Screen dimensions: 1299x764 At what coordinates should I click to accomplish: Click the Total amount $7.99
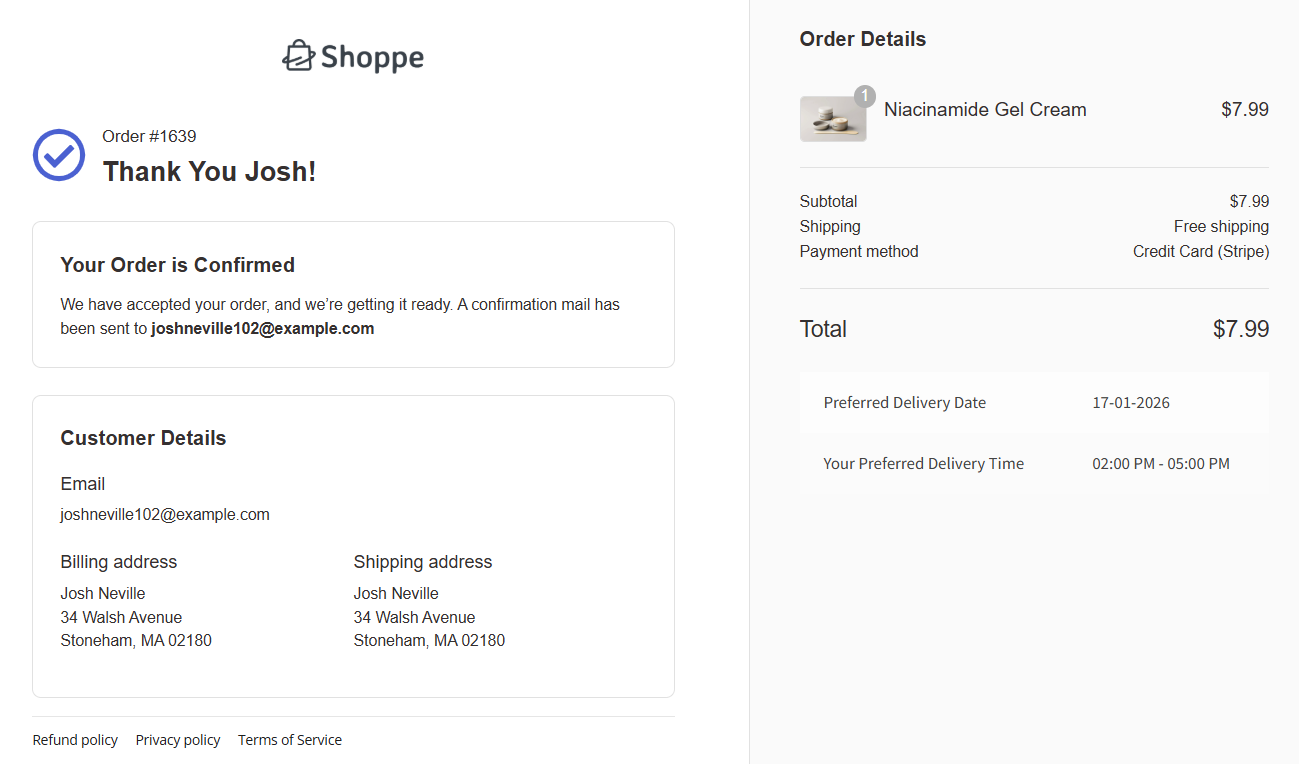(x=1240, y=328)
